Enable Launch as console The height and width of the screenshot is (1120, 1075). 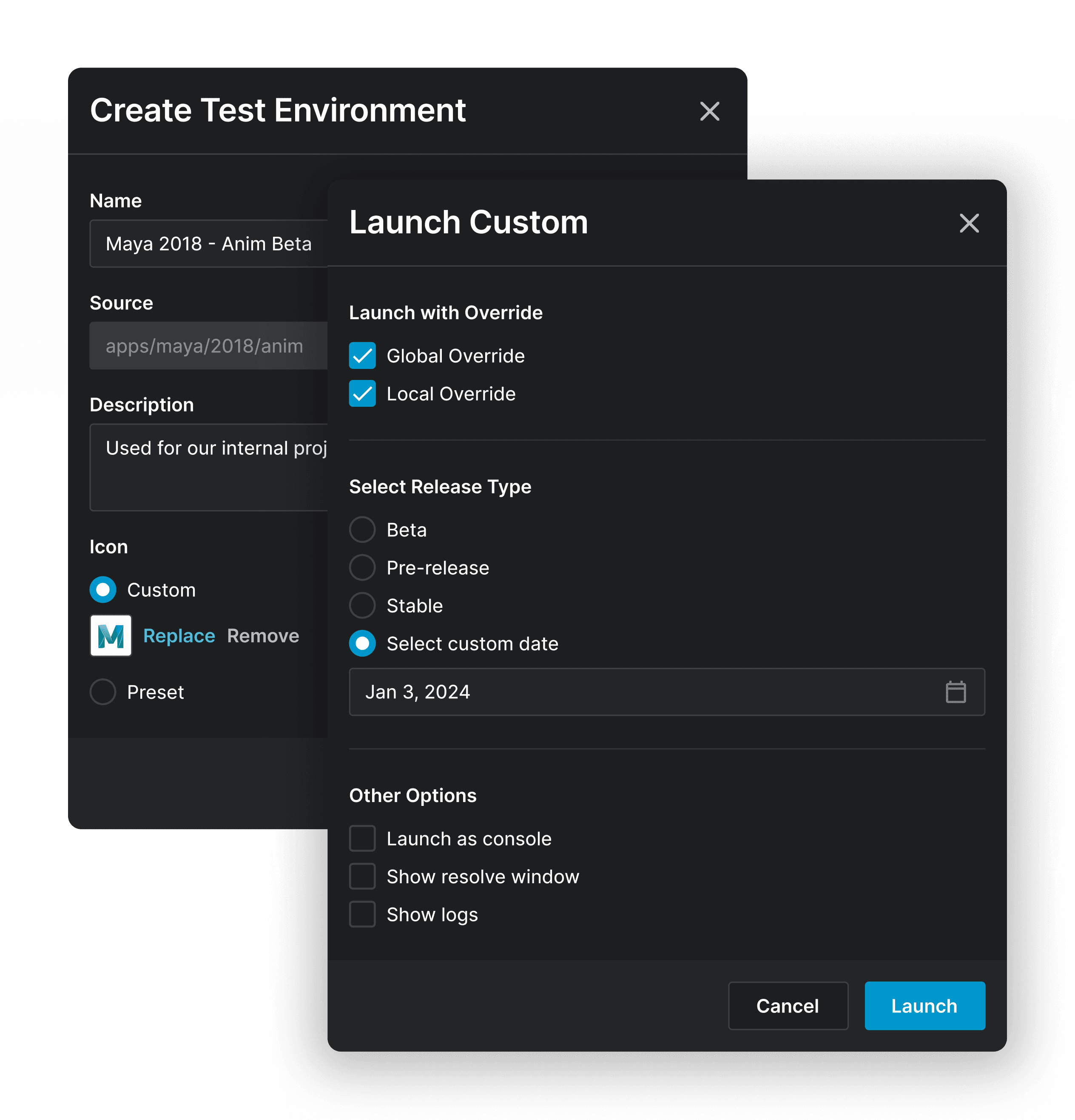pyautogui.click(x=362, y=838)
